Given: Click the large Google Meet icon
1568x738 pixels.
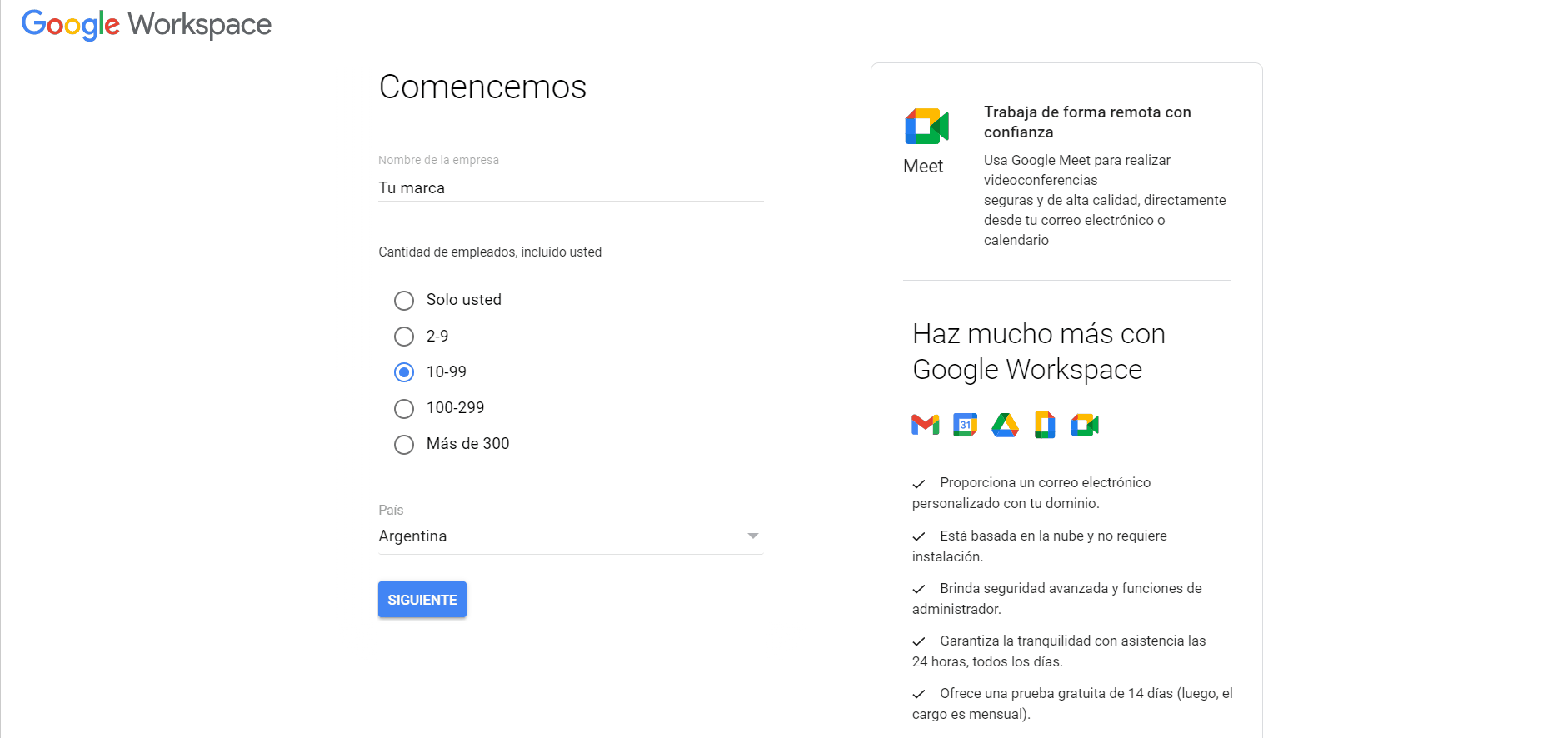Looking at the screenshot, I should point(926,127).
